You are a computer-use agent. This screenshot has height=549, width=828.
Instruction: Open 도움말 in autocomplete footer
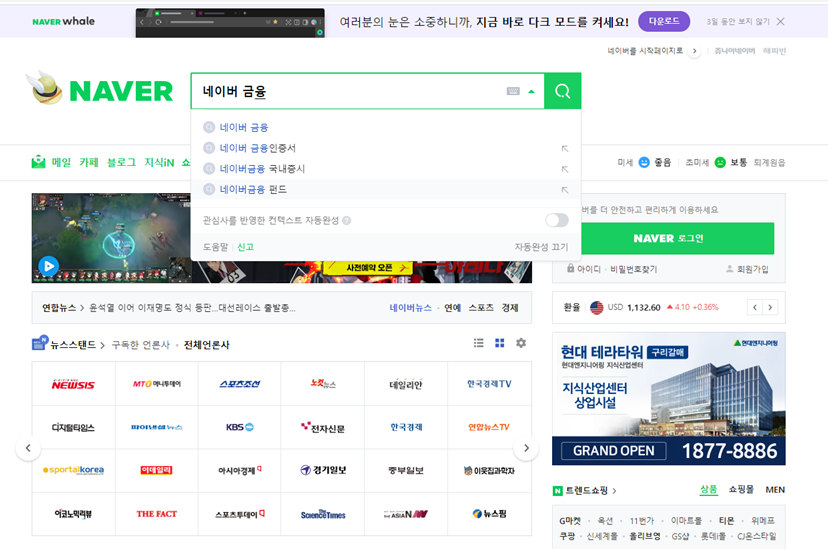215,247
